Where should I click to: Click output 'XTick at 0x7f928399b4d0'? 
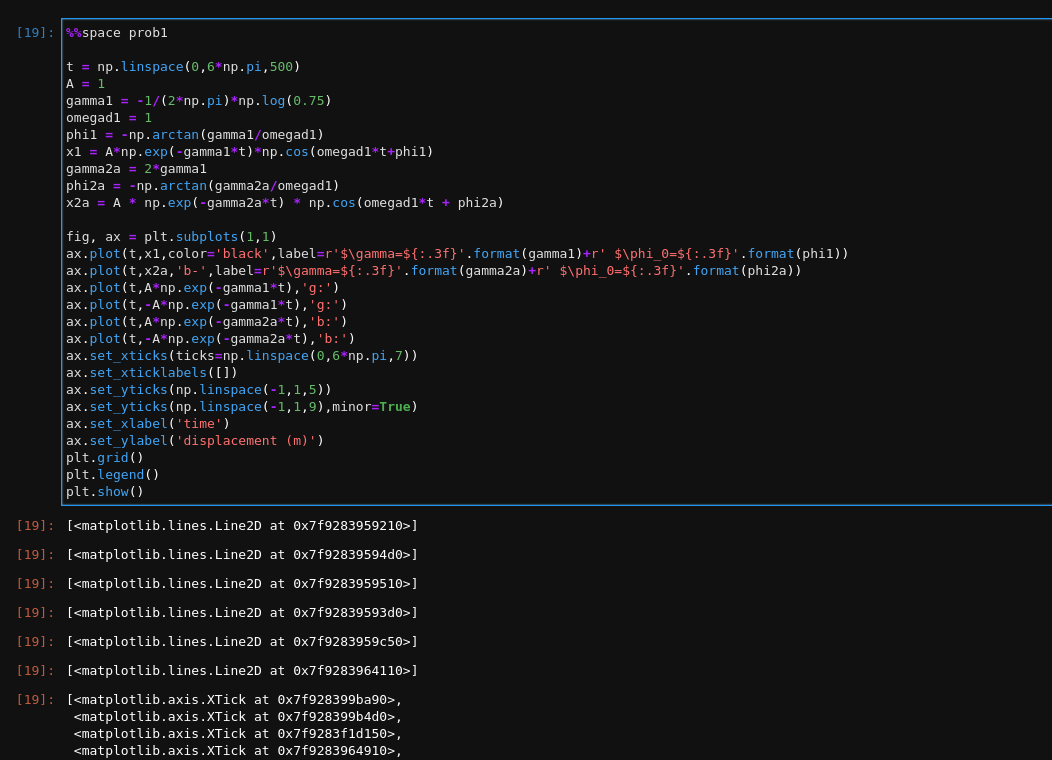(x=238, y=717)
